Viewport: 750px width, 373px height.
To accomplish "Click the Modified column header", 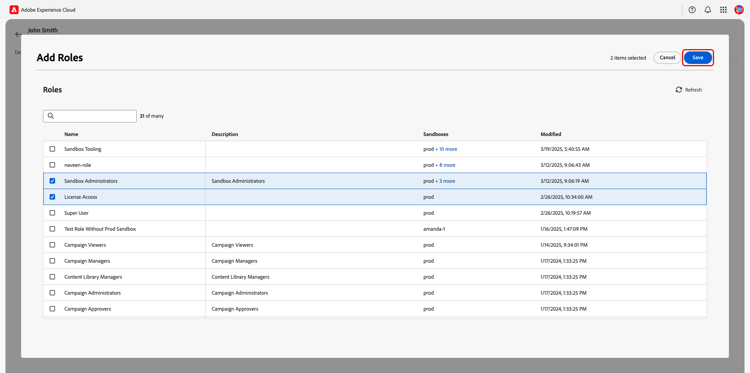I will (551, 134).
